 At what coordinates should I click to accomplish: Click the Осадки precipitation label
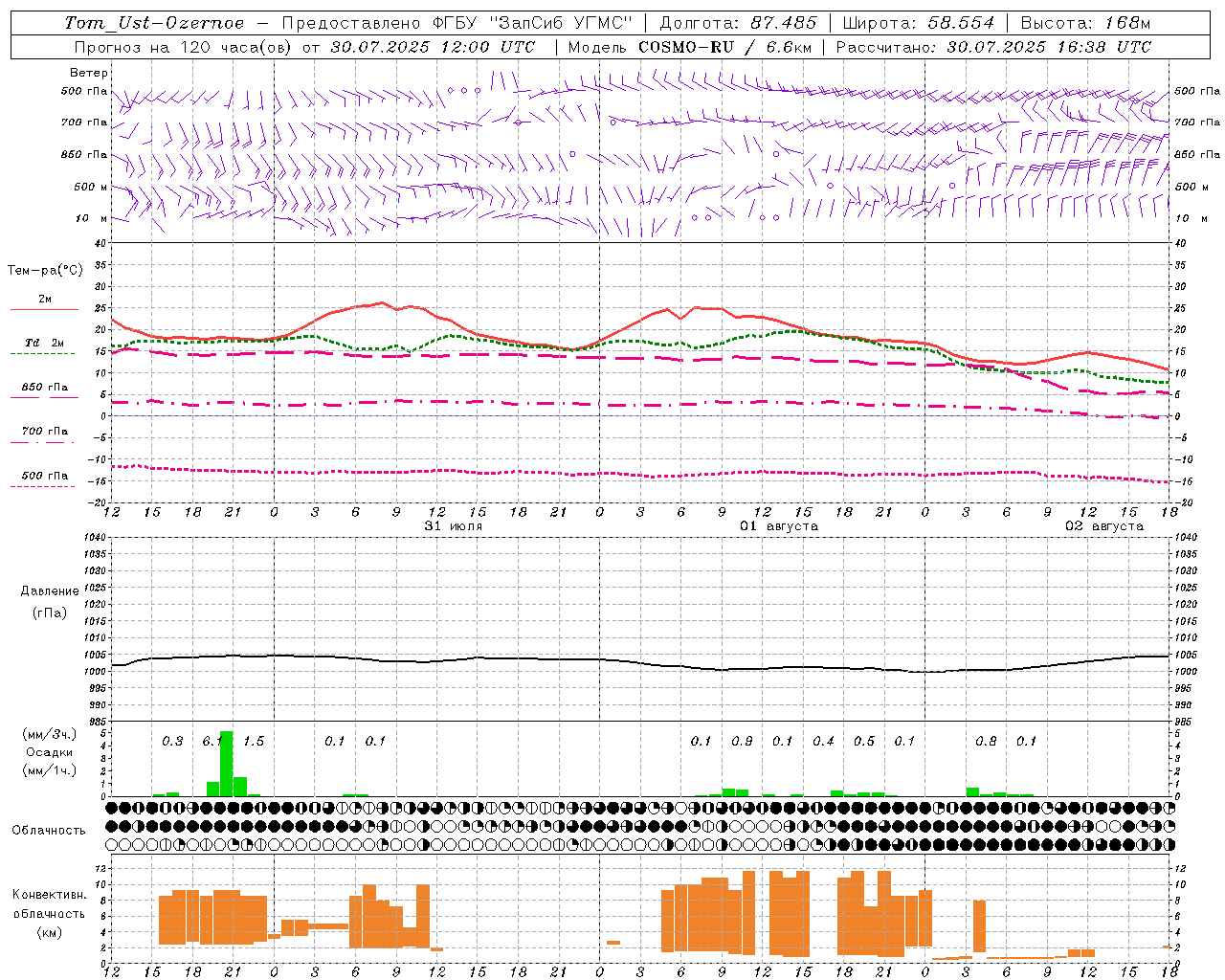(49, 752)
